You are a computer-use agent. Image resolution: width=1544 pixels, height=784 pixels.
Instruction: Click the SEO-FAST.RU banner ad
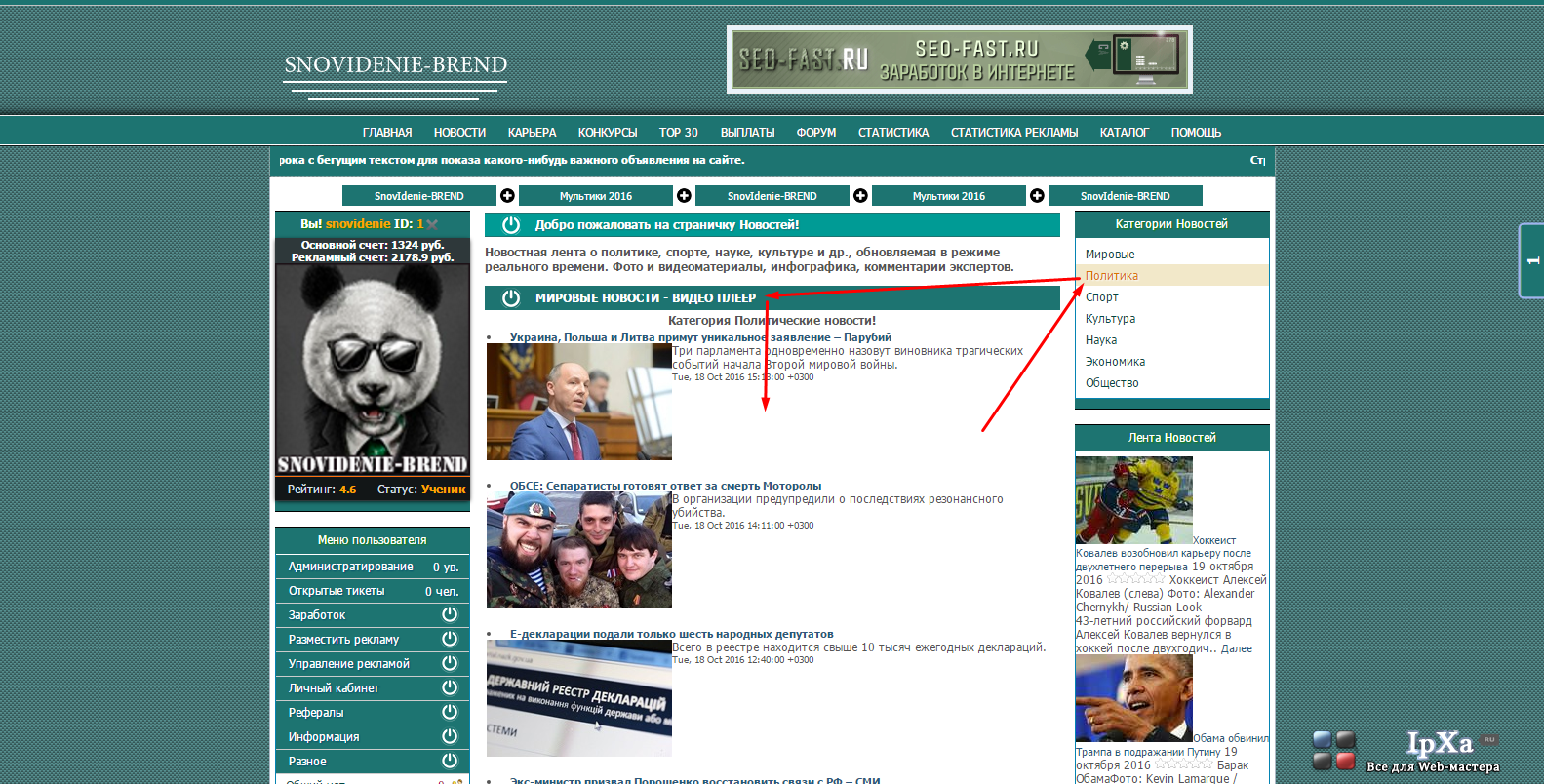coord(960,59)
